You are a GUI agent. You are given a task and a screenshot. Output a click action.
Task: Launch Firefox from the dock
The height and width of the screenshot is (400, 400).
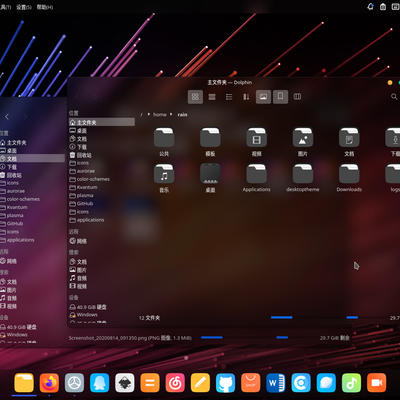pos(49,383)
